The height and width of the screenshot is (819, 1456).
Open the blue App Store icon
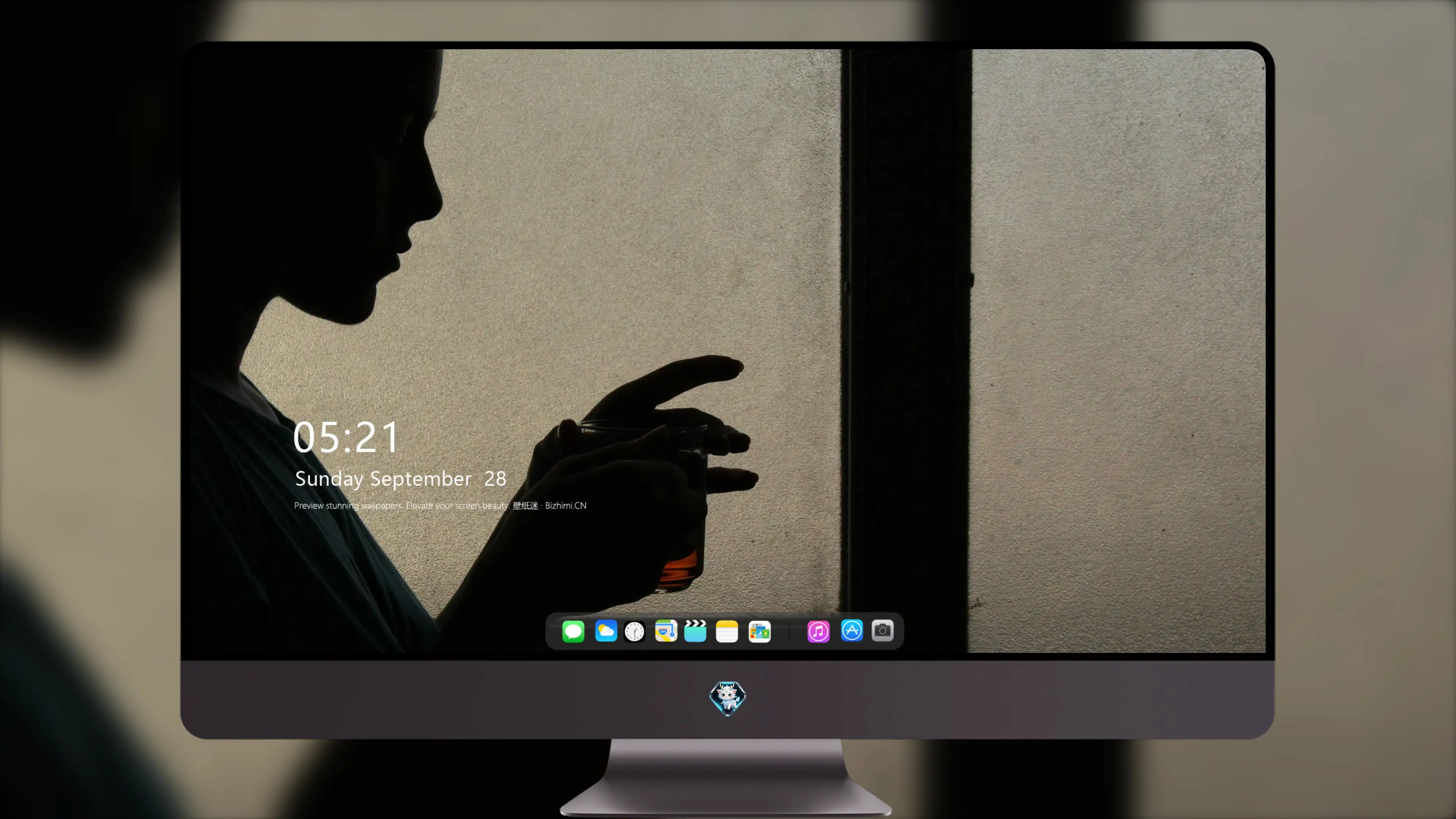(852, 630)
